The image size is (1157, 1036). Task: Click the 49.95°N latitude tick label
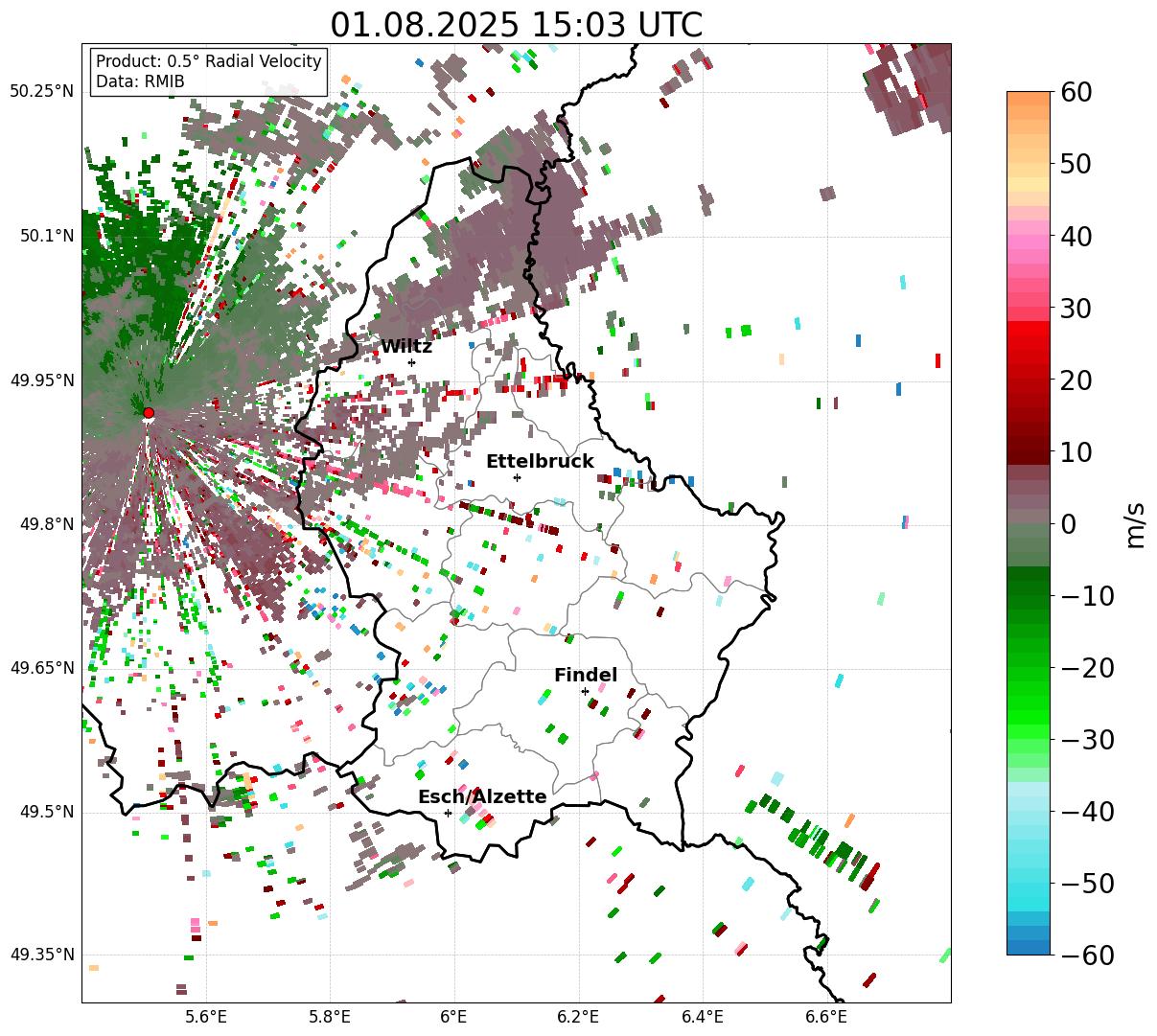42,380
